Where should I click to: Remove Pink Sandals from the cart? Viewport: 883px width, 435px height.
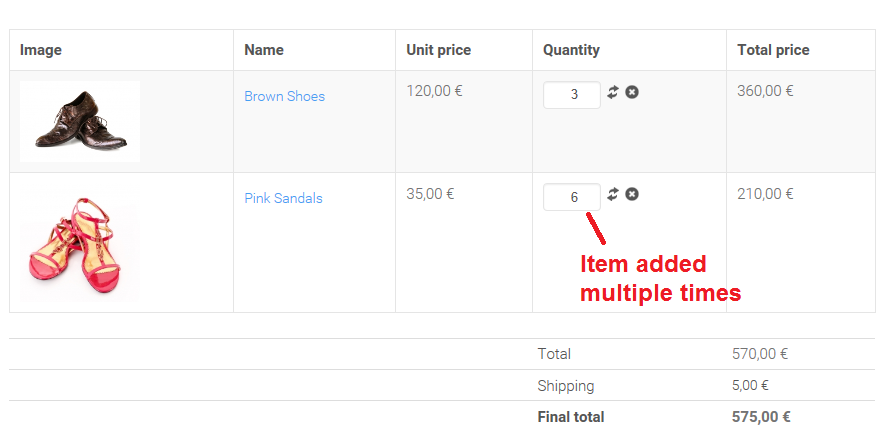(632, 194)
